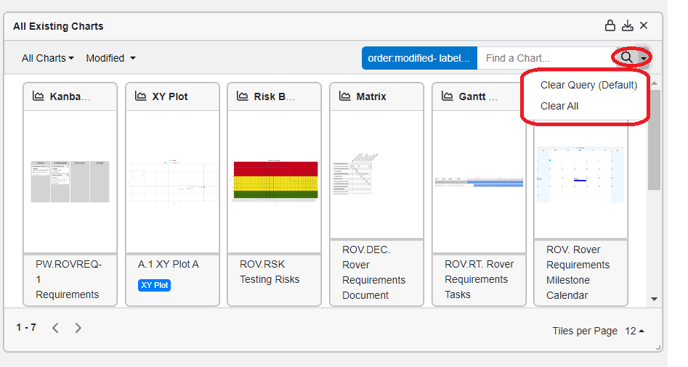This screenshot has width=688, height=367.
Task: Open the Gantt chart thumbnail
Action: point(479,182)
